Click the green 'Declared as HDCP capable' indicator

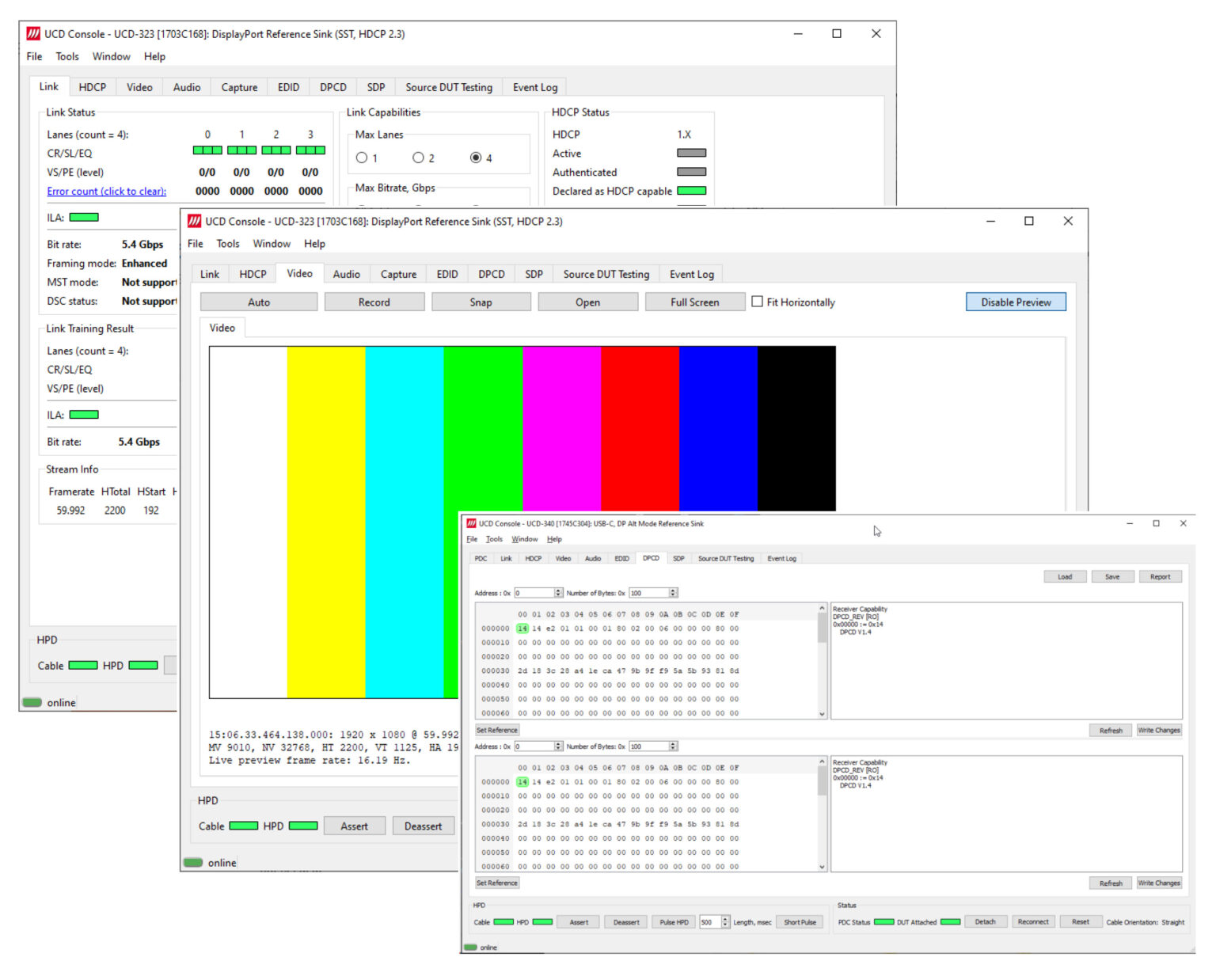pos(691,191)
